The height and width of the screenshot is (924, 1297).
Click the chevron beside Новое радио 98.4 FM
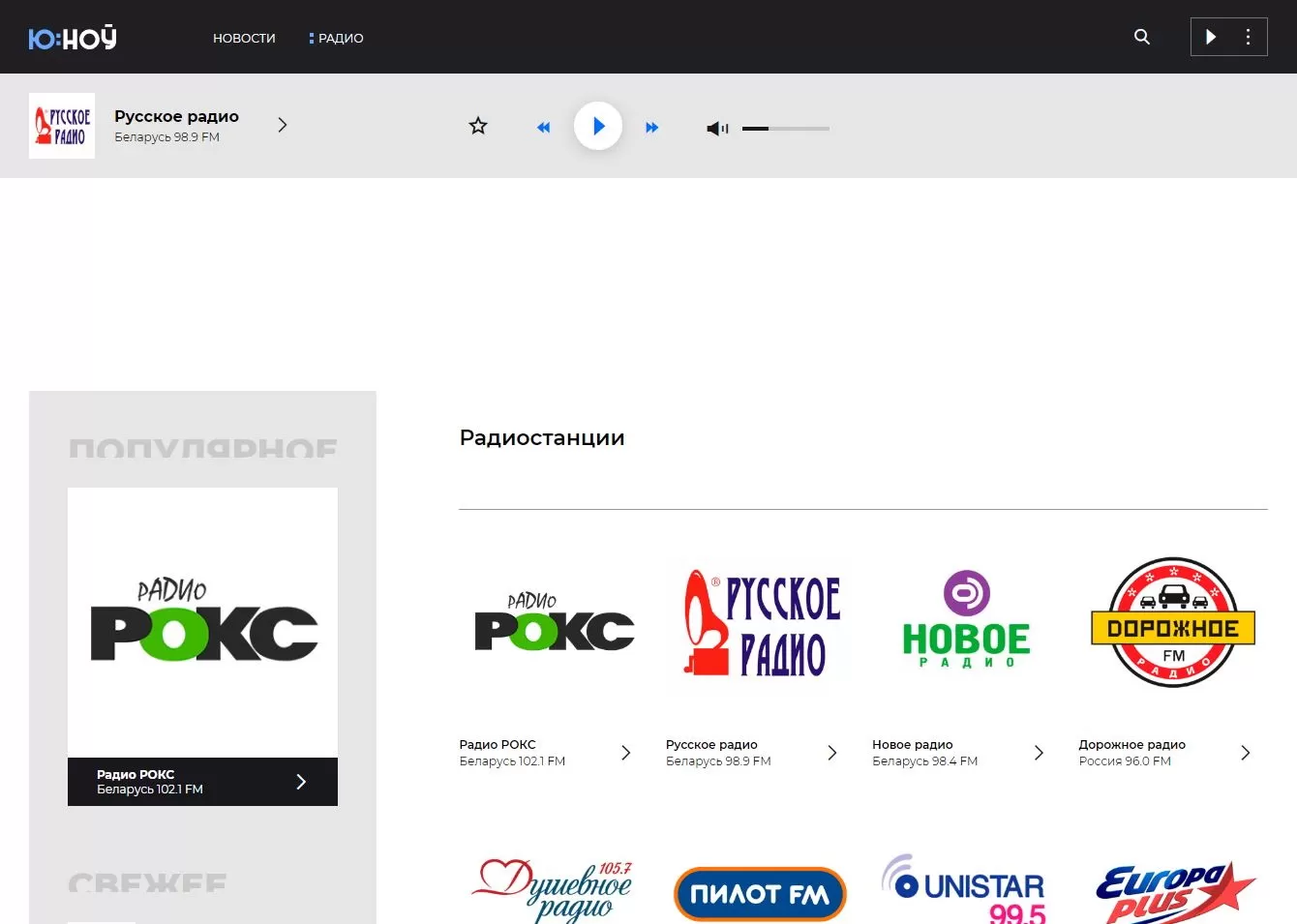tap(1039, 753)
